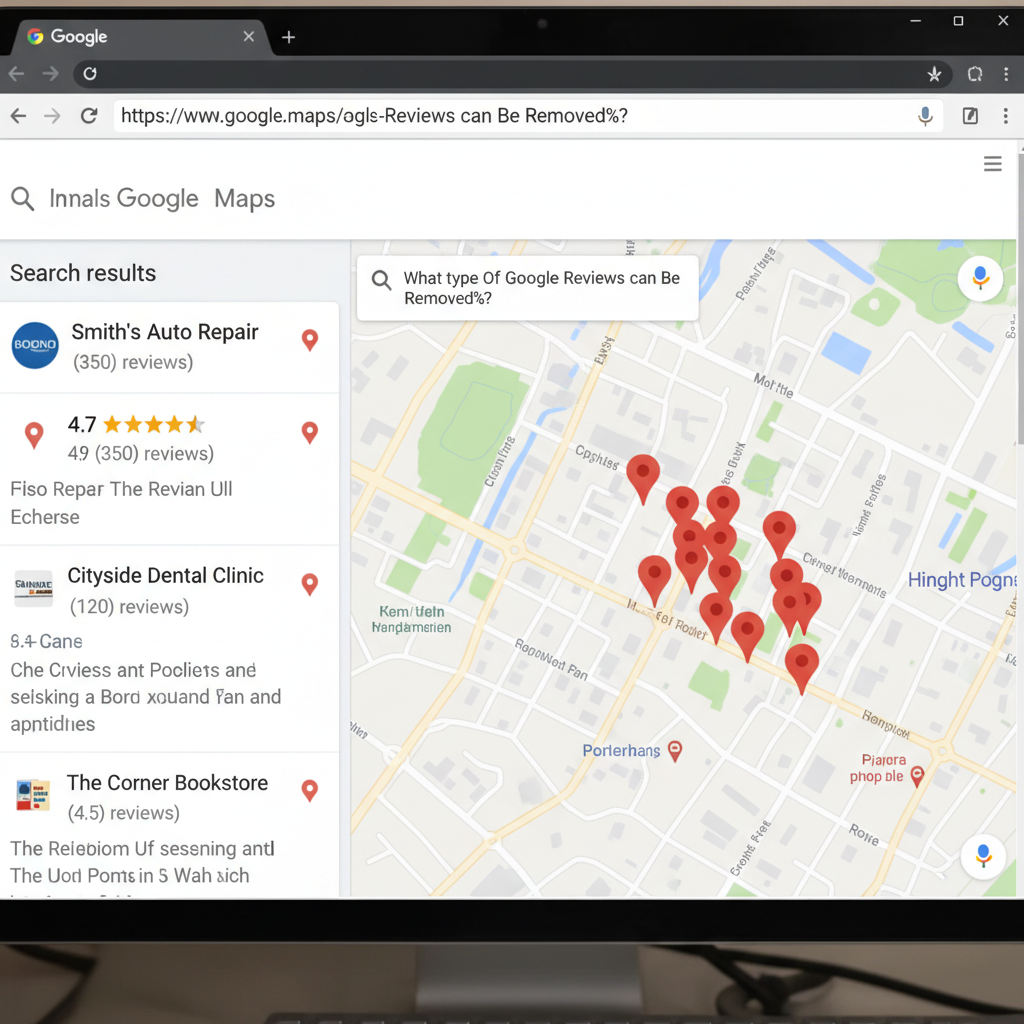Click the URL address field
Viewport: 1024px width, 1024px height.
tap(528, 116)
